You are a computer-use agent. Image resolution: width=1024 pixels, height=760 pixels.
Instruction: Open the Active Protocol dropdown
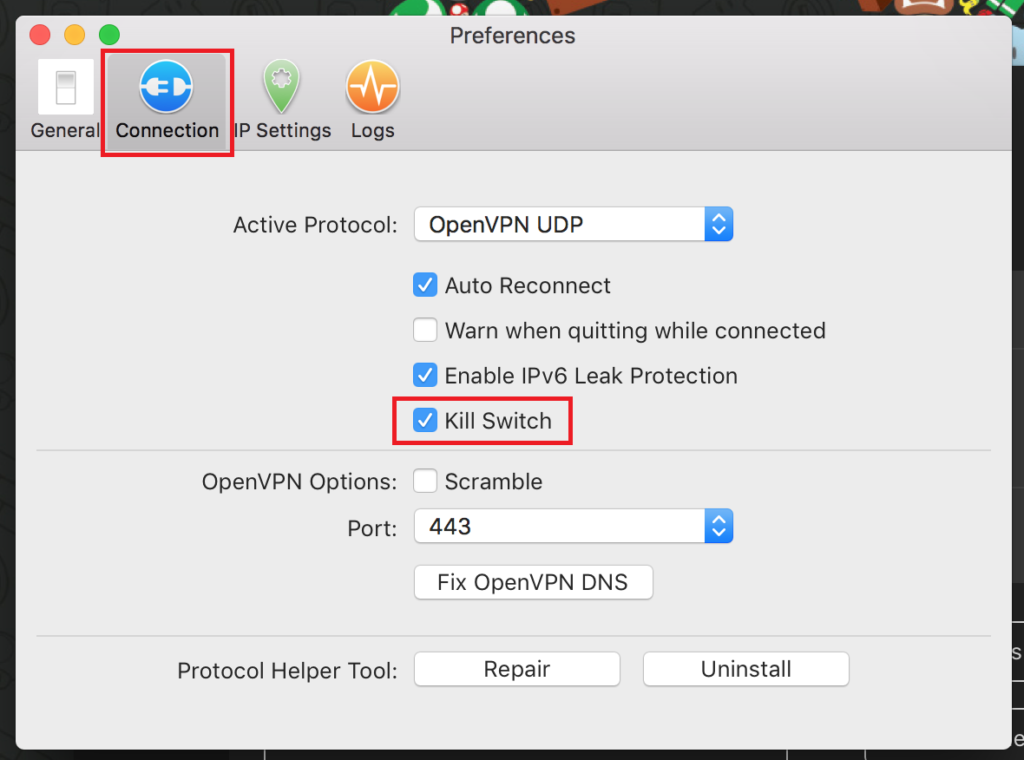pos(573,225)
